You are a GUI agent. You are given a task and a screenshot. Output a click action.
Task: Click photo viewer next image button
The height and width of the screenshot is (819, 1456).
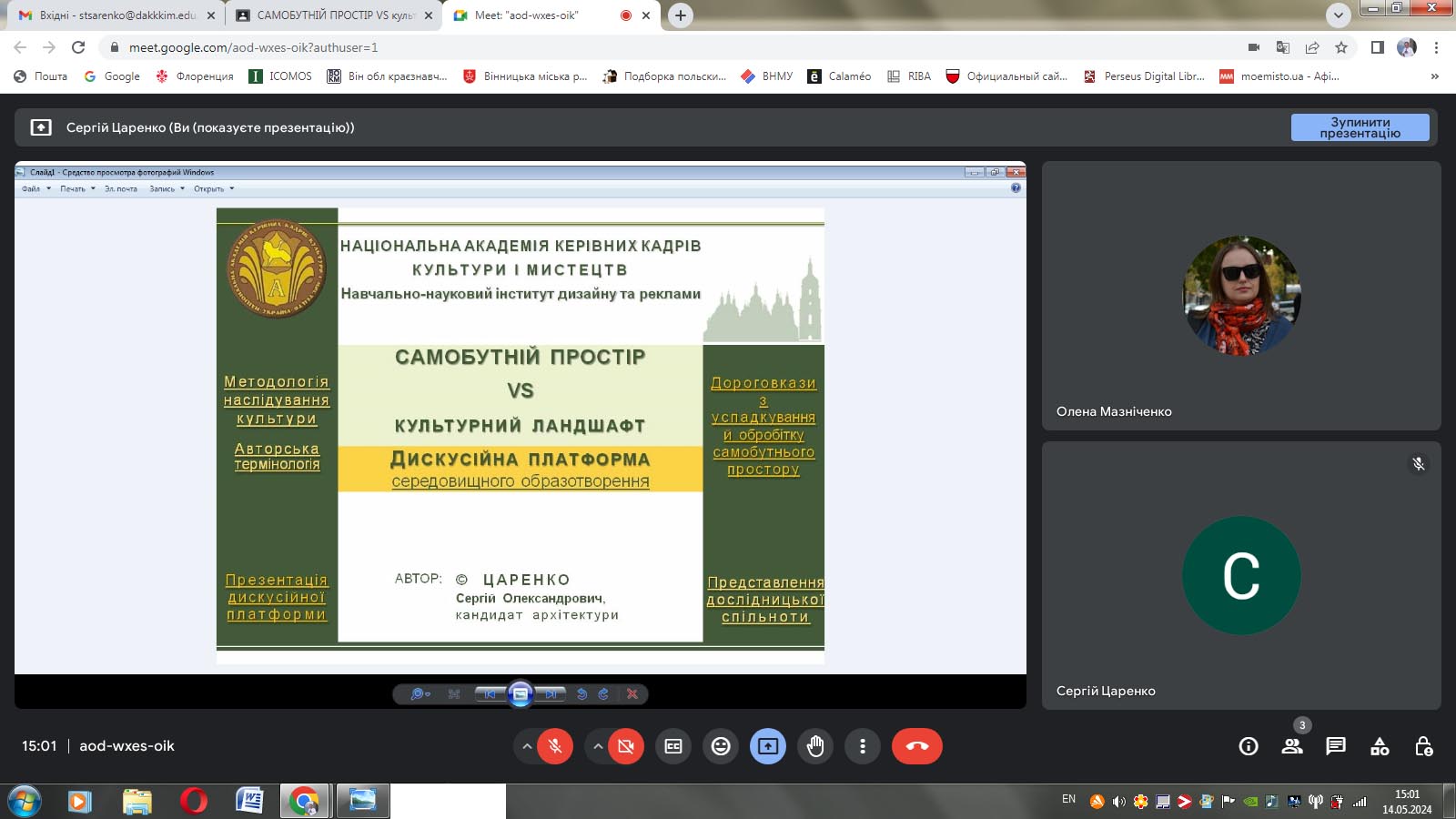pyautogui.click(x=551, y=694)
